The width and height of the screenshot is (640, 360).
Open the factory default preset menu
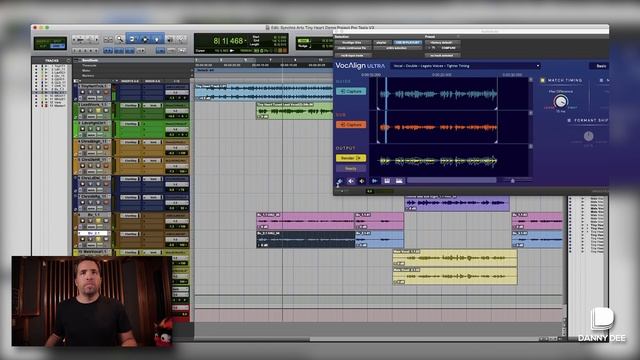[442, 42]
